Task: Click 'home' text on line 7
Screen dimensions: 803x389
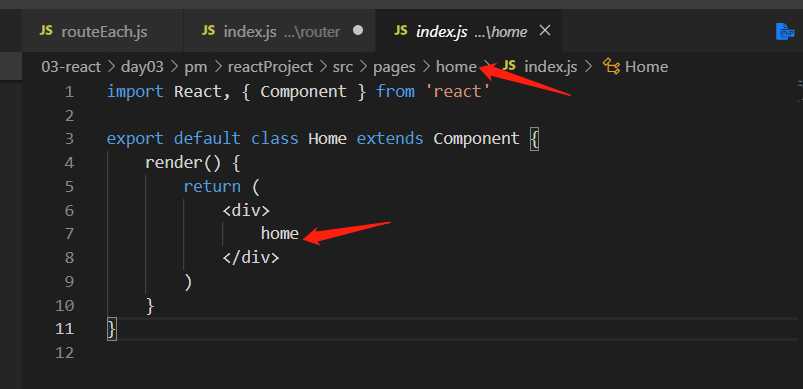Action: point(280,233)
